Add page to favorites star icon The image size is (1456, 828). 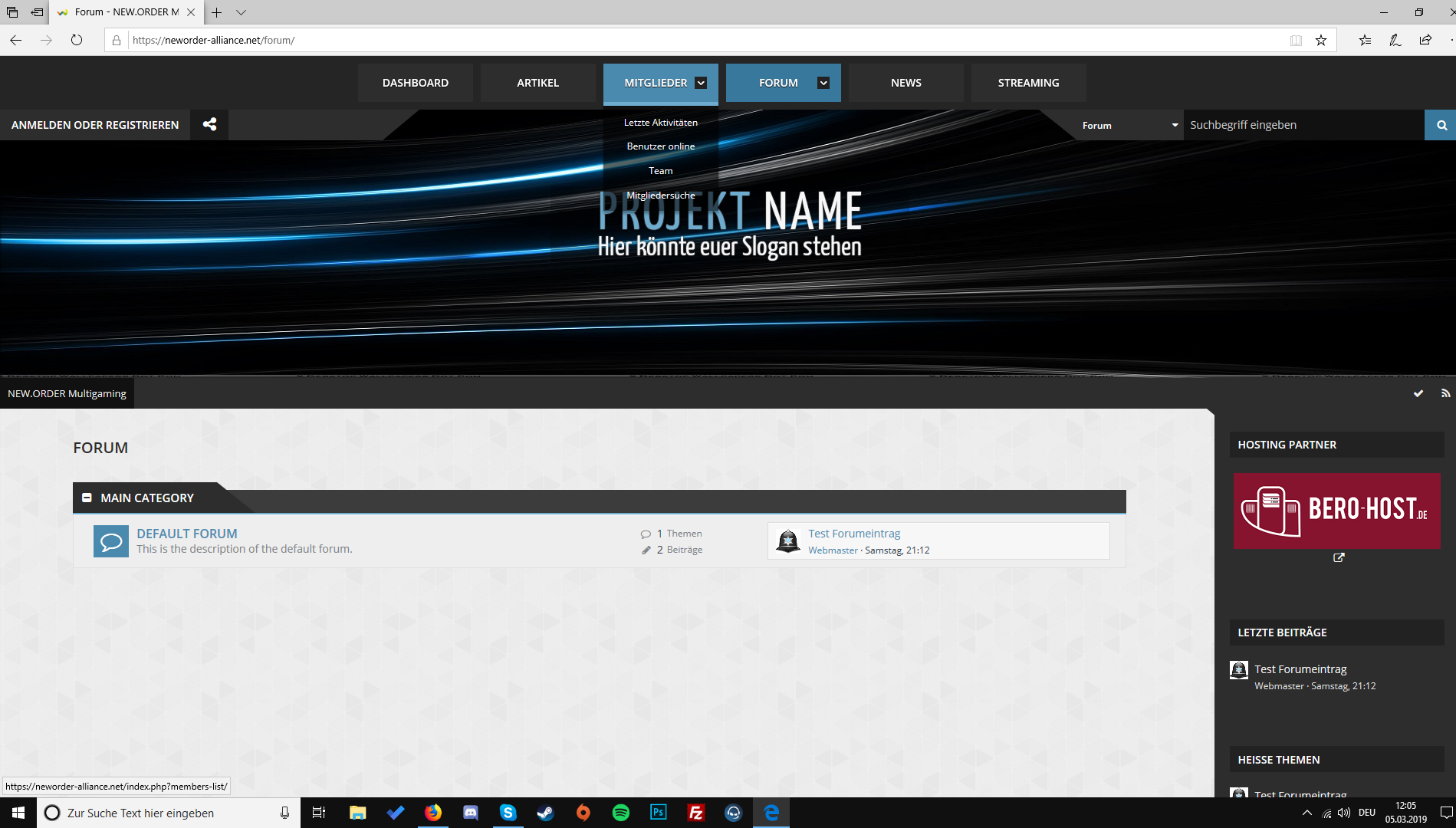point(1321,40)
